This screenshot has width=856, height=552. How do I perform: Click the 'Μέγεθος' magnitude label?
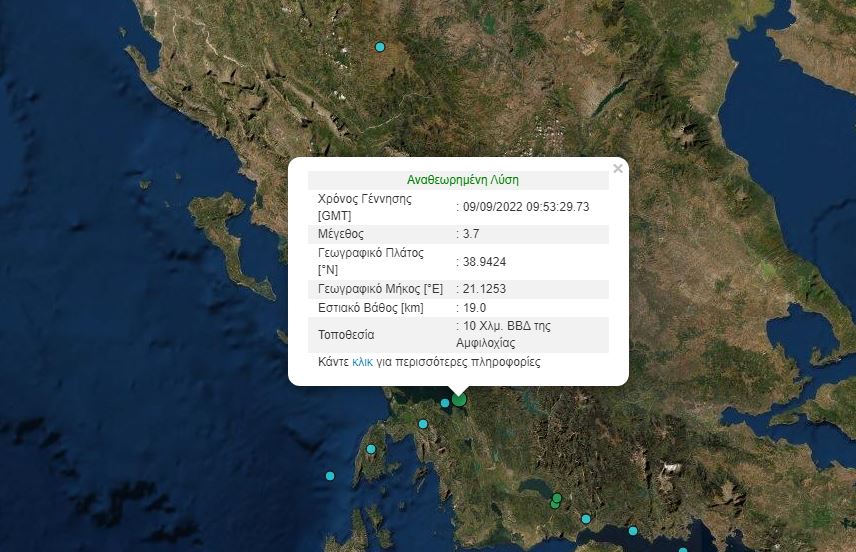coord(342,234)
